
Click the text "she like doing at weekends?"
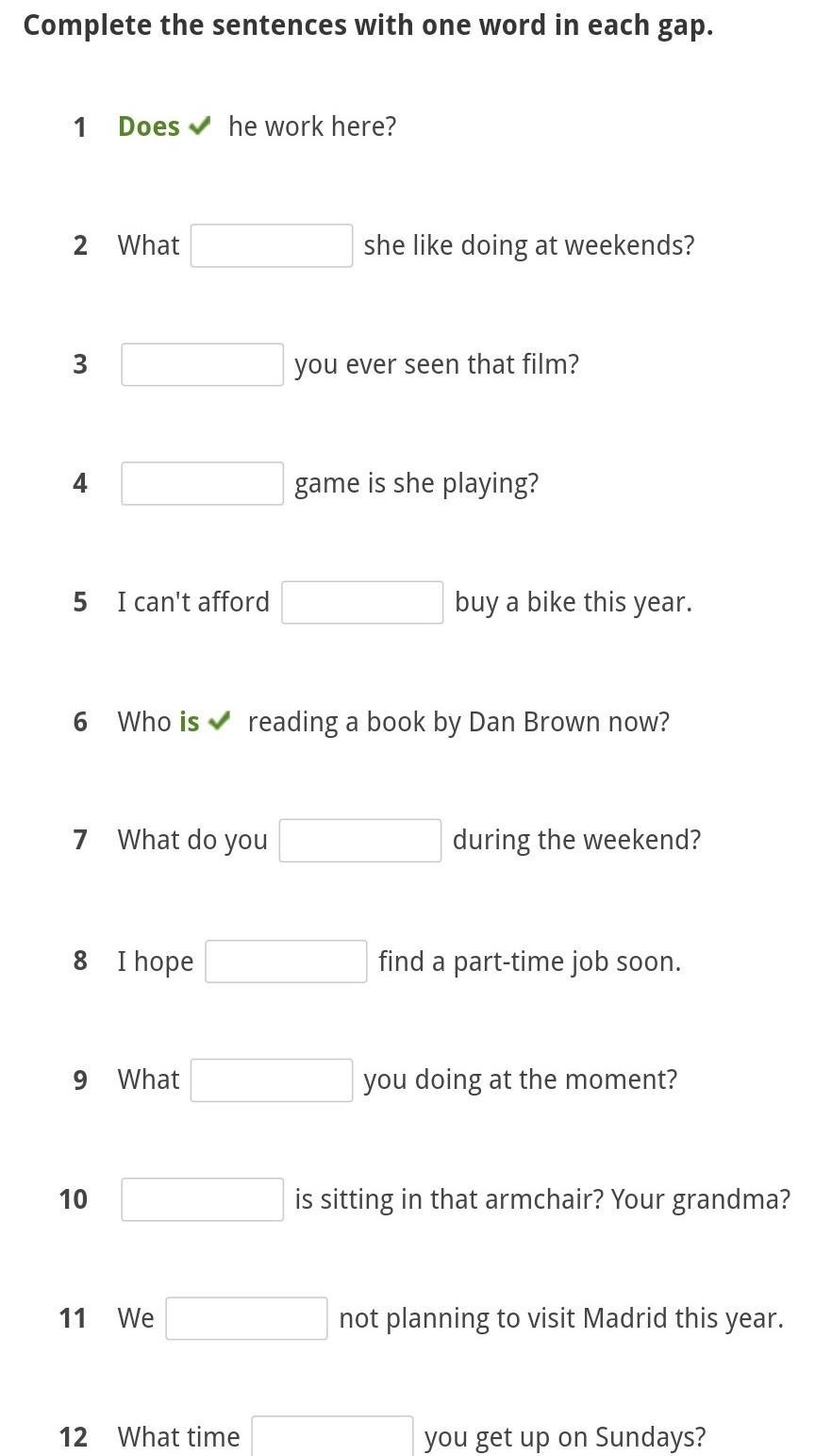(529, 245)
